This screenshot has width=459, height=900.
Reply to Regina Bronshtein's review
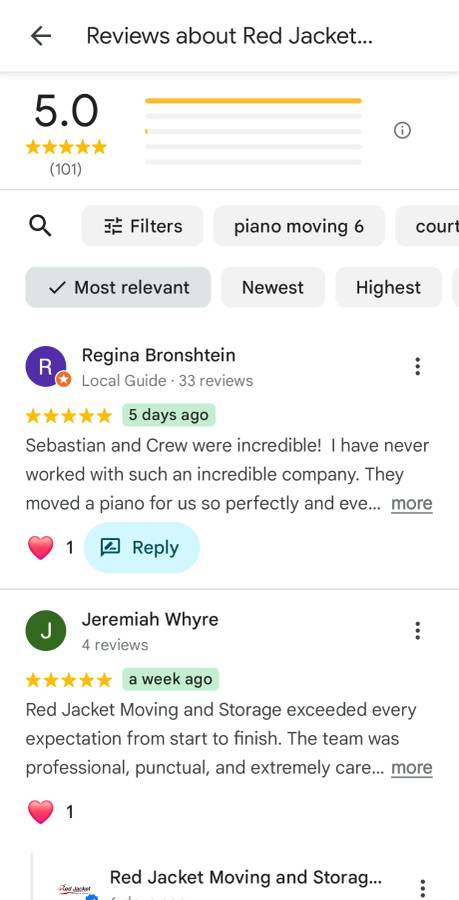click(142, 548)
